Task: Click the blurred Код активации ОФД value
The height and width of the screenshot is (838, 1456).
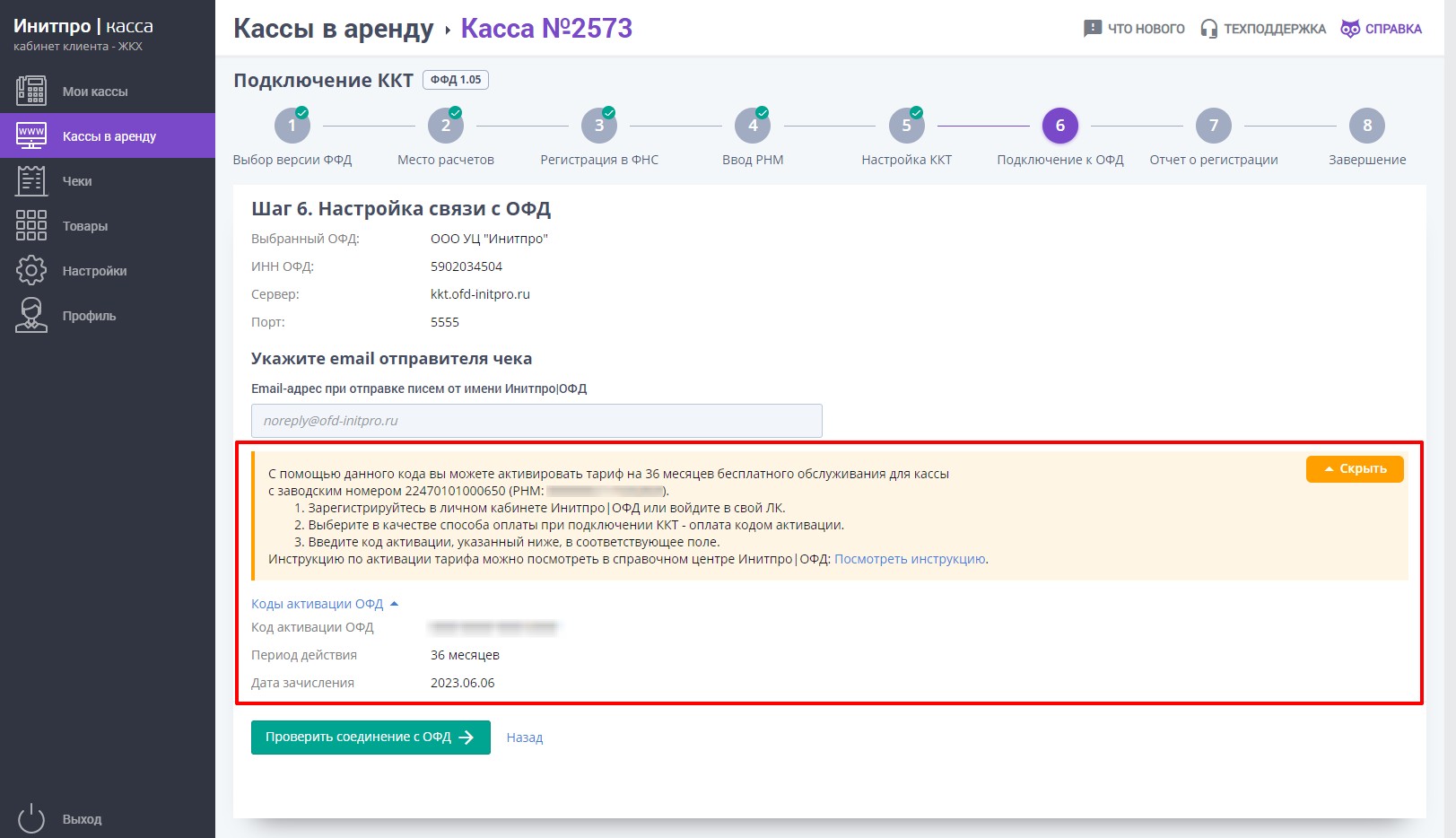Action: (x=493, y=627)
